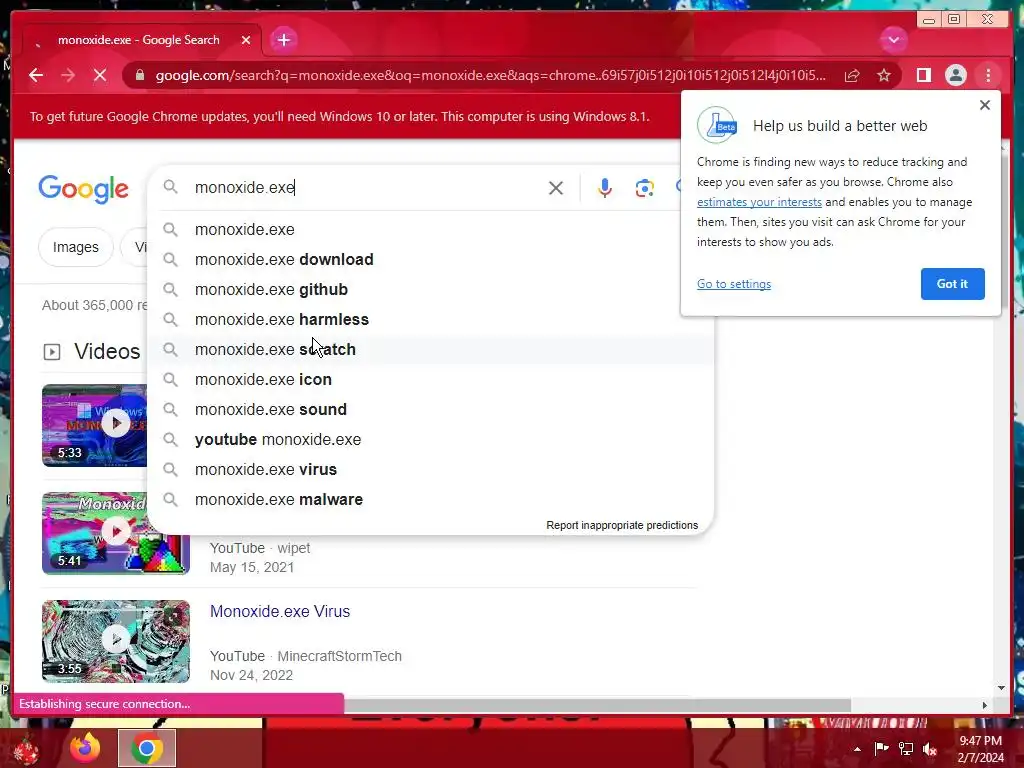Play the 5:41 video thumbnail
The image size is (1024, 768).
coord(116,533)
